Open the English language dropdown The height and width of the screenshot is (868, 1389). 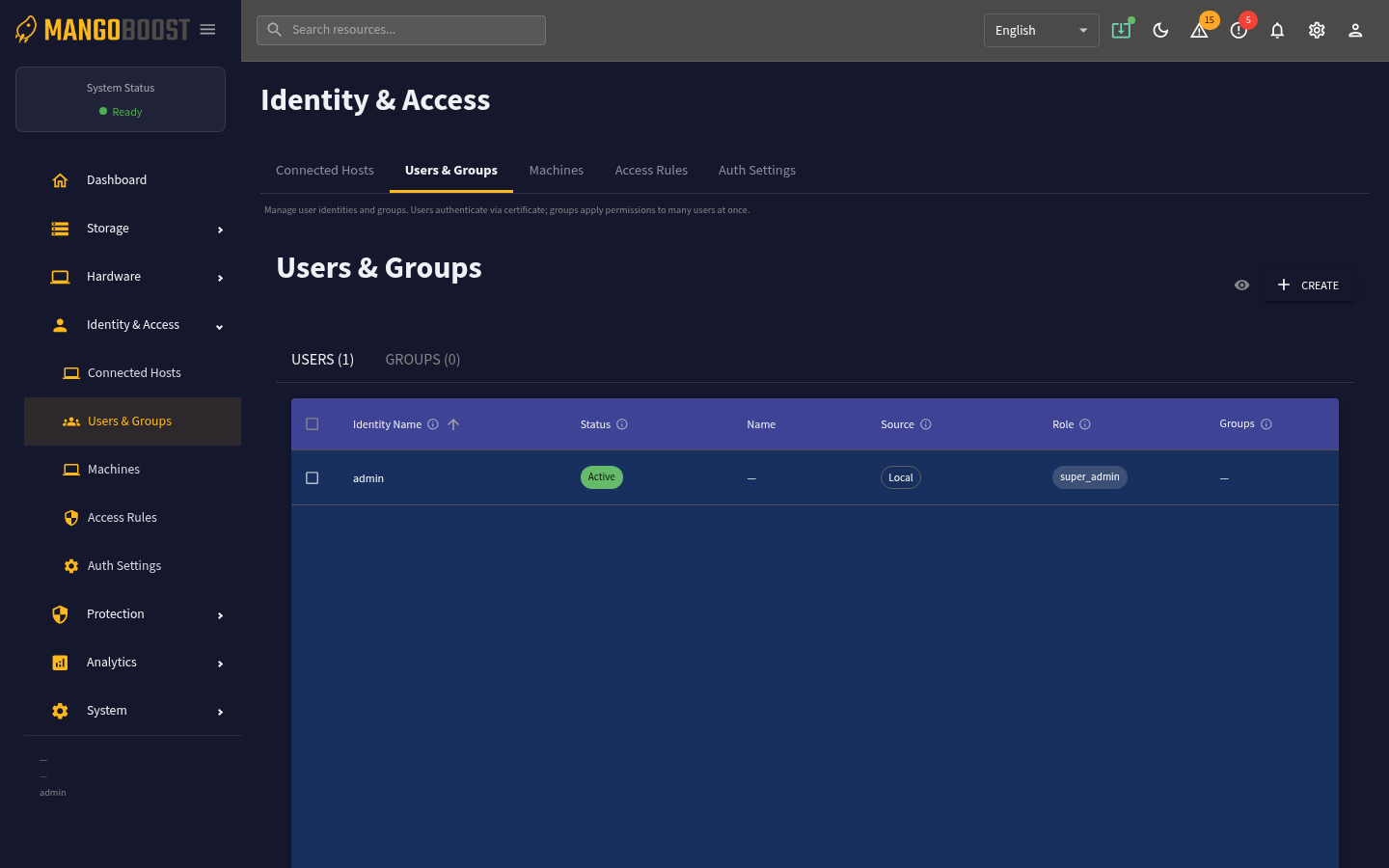coord(1042,30)
